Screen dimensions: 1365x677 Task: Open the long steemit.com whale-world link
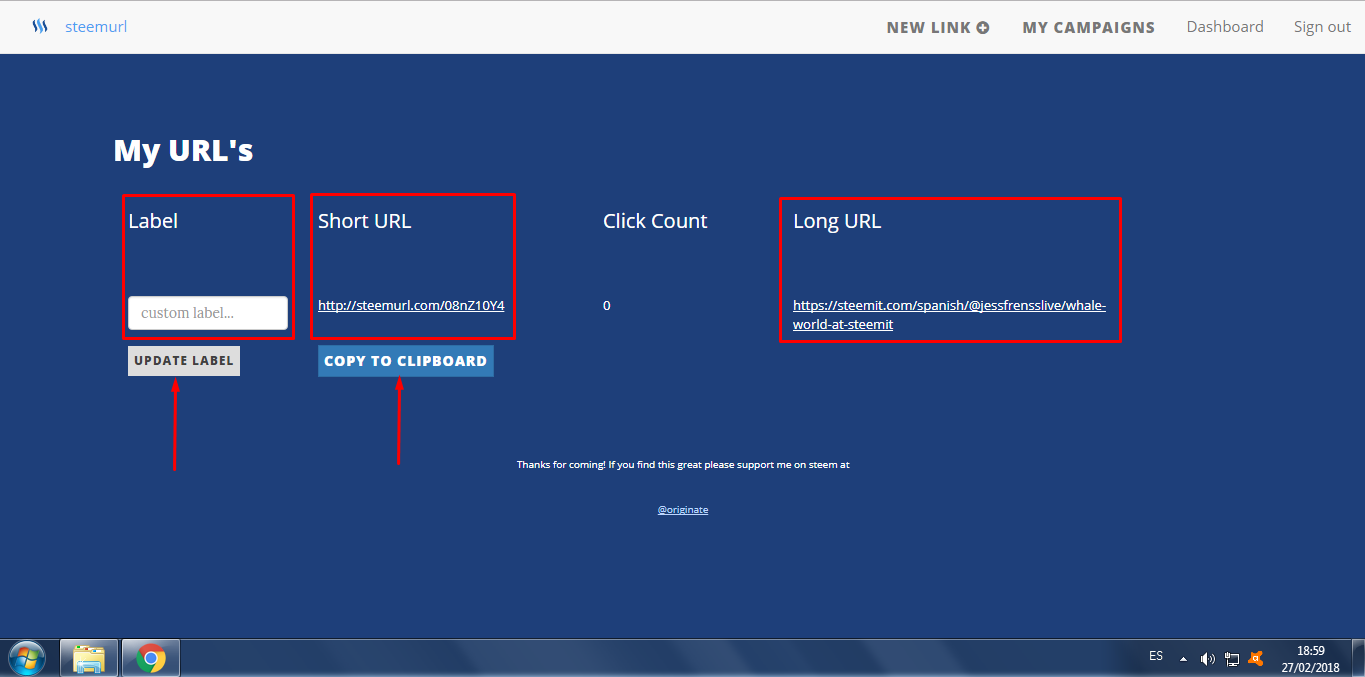coord(949,315)
